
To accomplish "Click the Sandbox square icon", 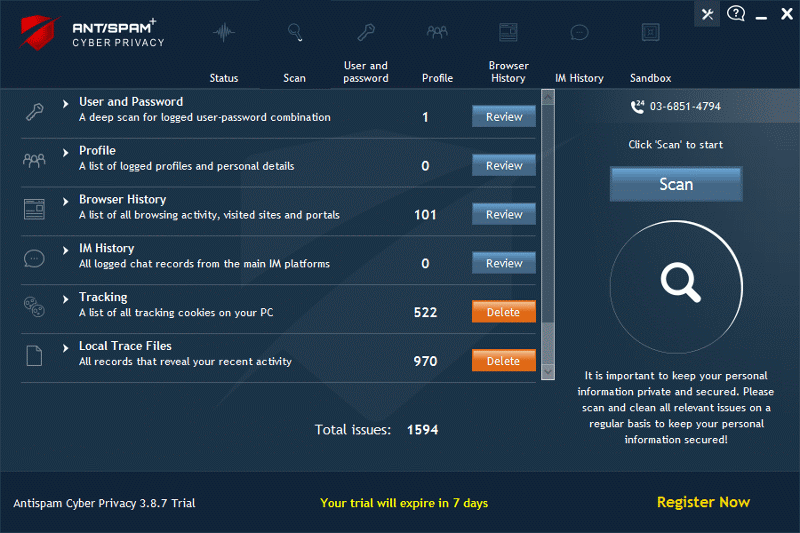I will click(x=651, y=33).
